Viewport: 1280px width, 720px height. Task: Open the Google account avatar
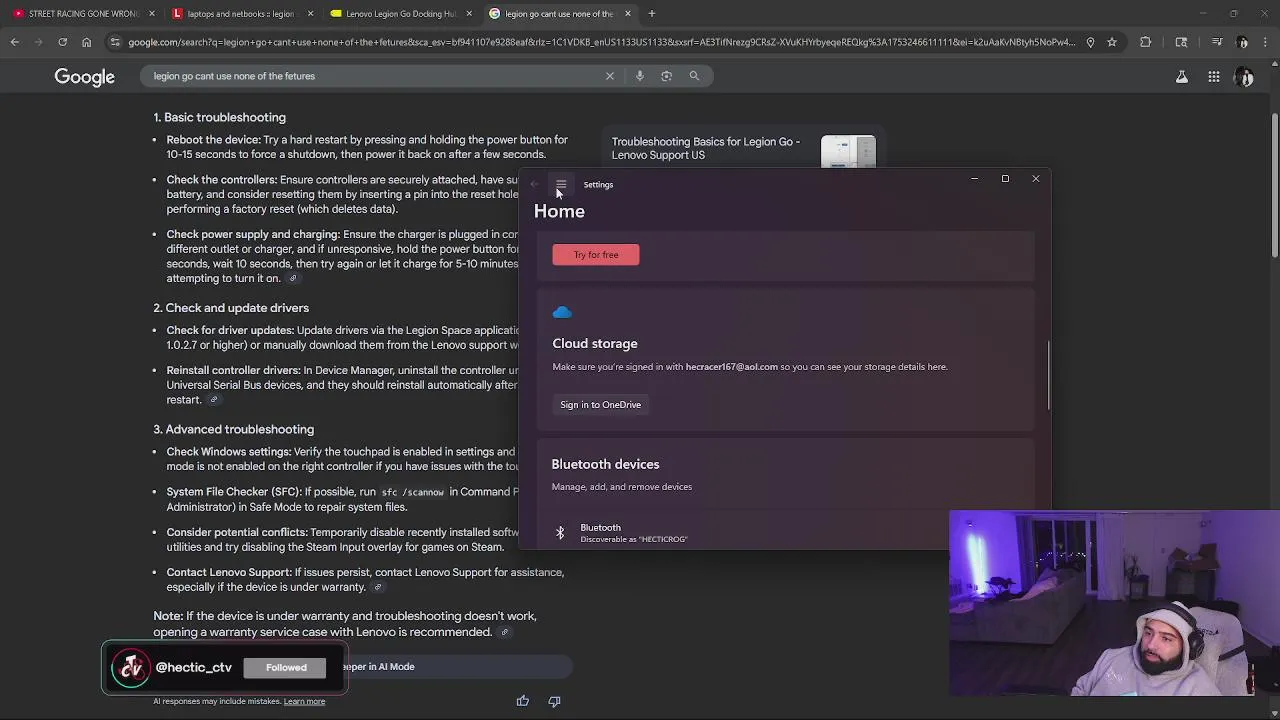[1245, 77]
